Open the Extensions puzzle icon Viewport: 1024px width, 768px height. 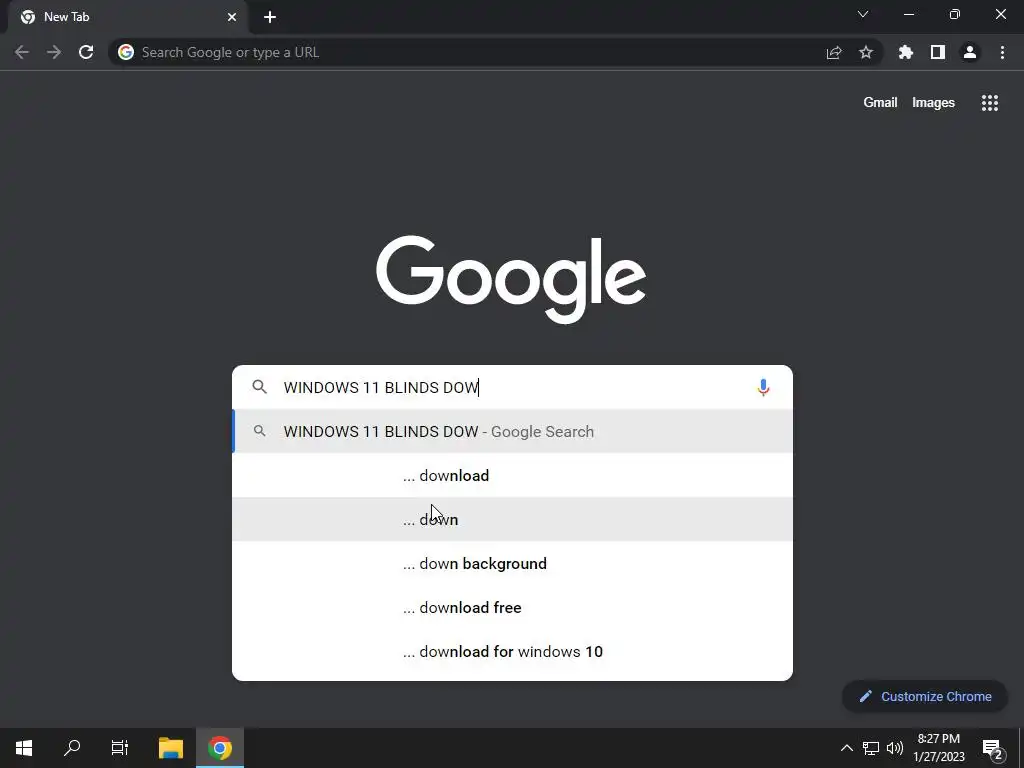(x=906, y=52)
